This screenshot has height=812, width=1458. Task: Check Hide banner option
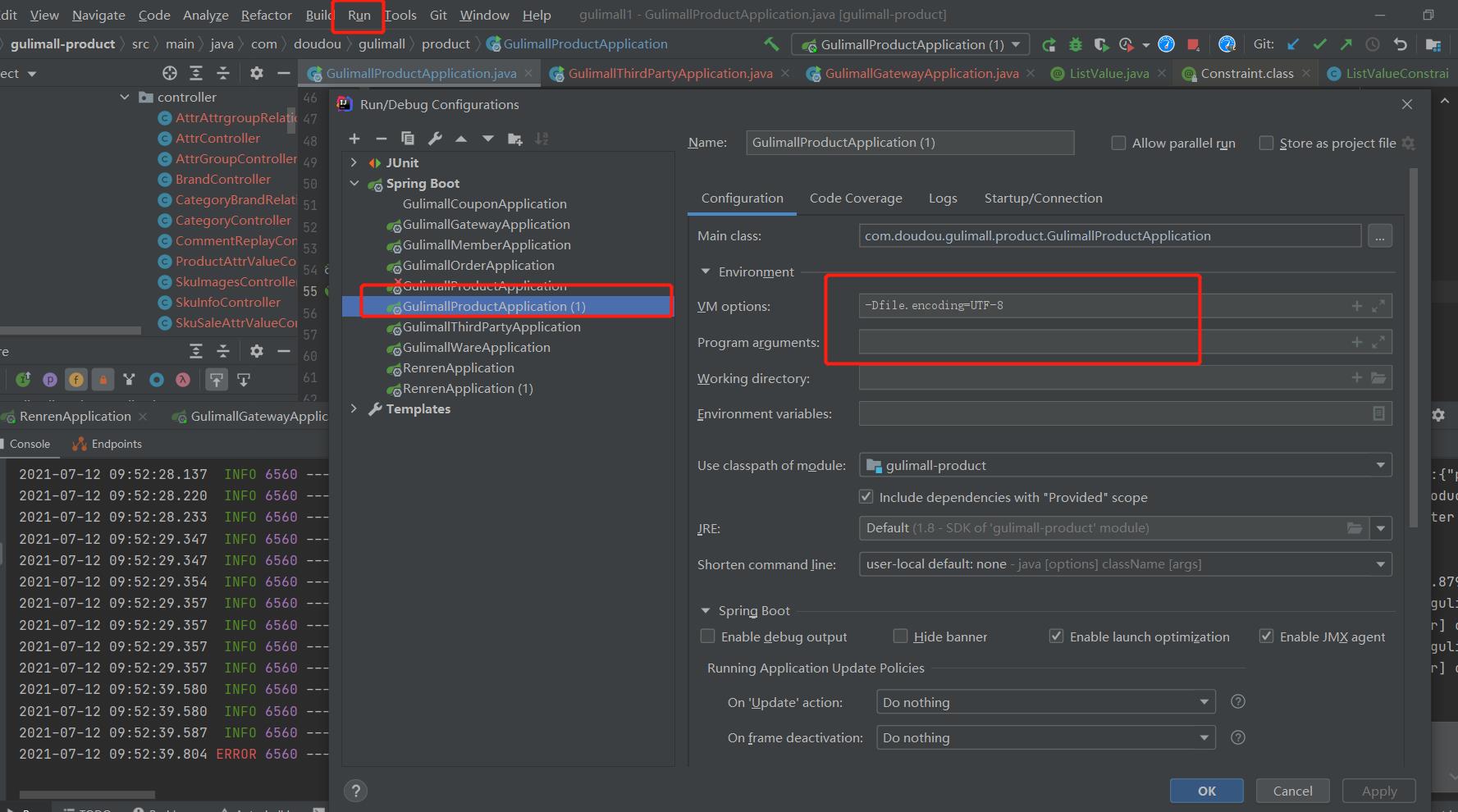pos(900,636)
